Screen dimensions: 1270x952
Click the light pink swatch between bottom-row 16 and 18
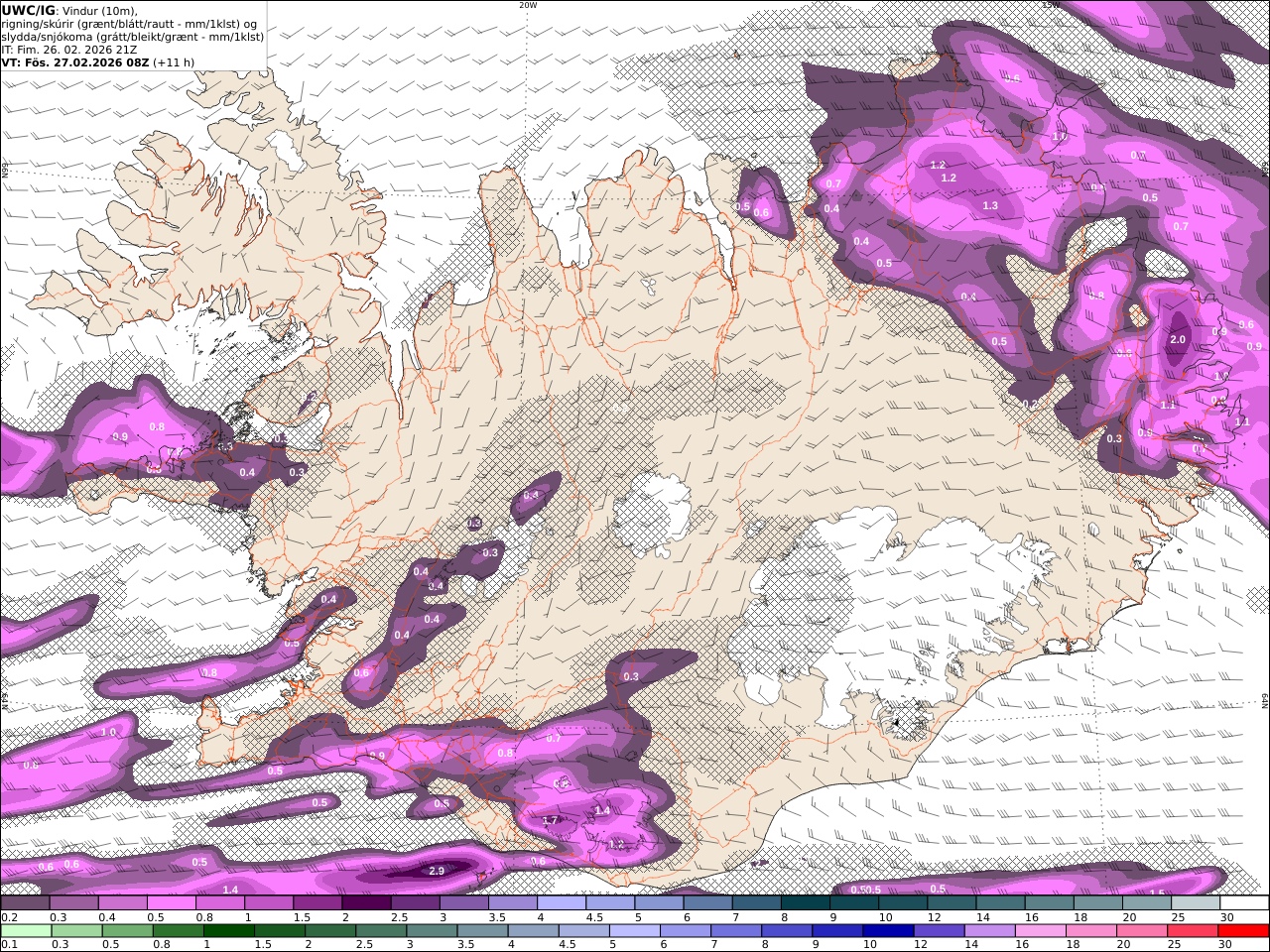point(1040,931)
